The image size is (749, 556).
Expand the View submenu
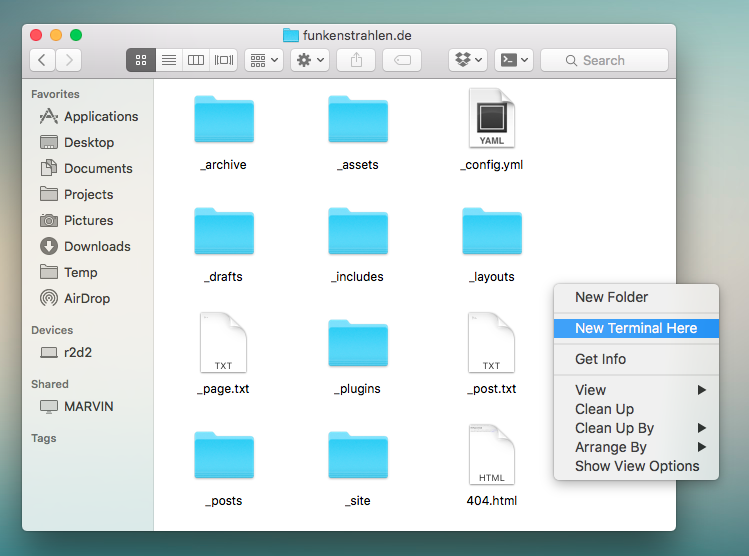tap(636, 390)
